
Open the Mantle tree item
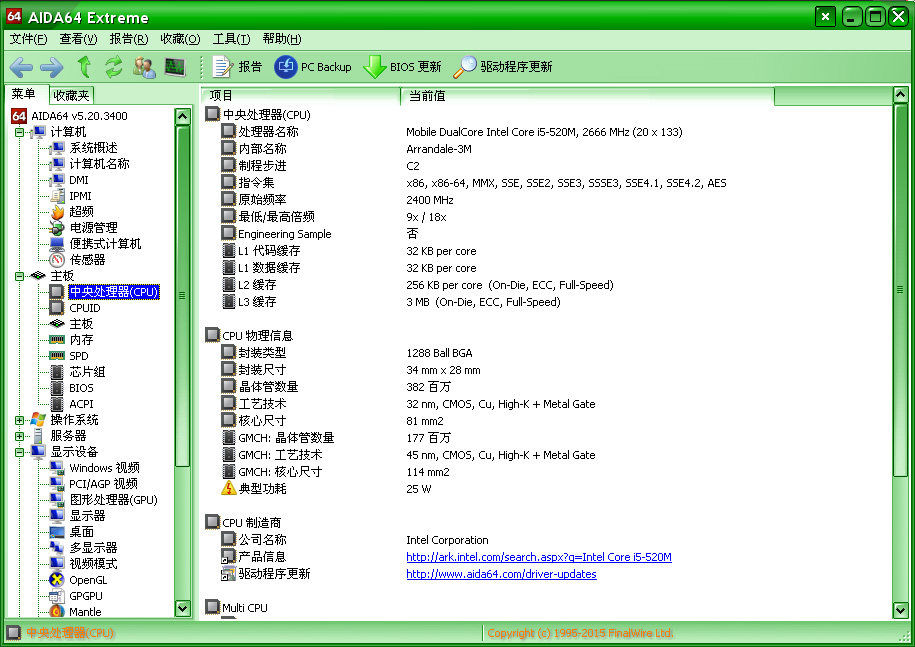pos(76,611)
